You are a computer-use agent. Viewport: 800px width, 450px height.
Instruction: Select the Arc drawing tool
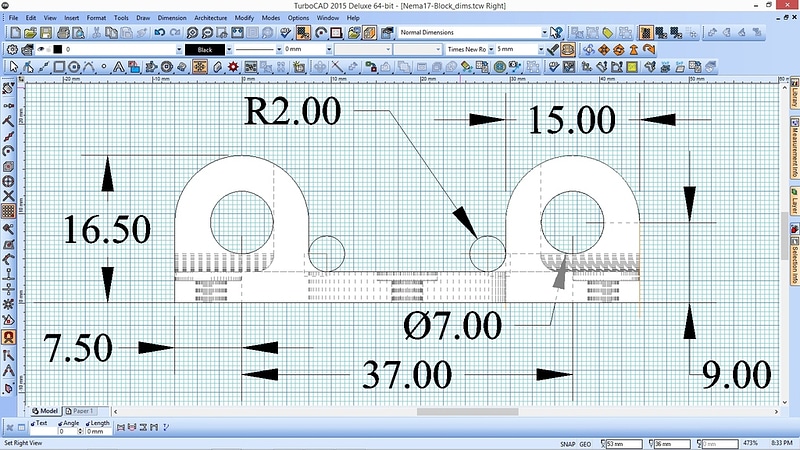89,67
